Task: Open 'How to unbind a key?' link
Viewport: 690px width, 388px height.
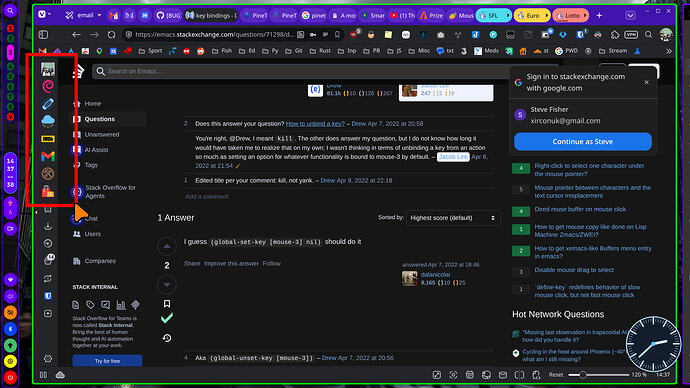Action: click(315, 124)
